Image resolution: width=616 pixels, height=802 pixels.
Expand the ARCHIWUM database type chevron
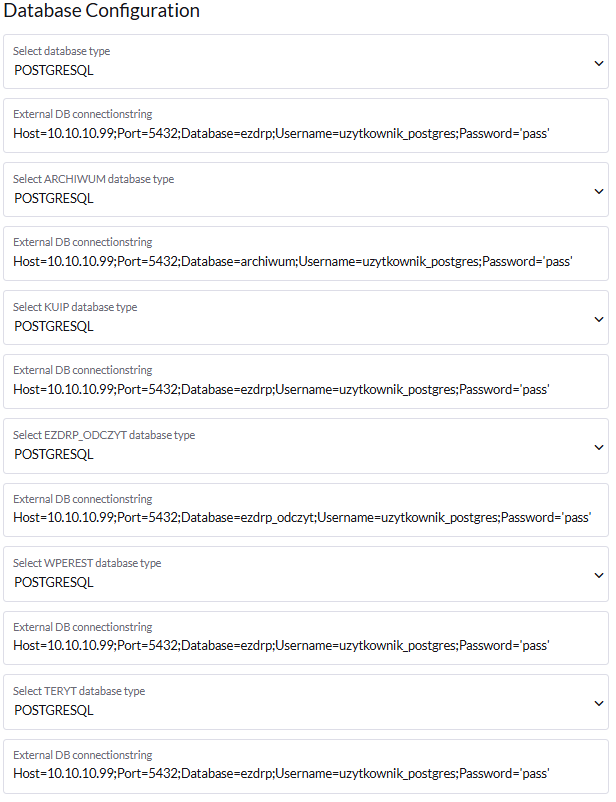(599, 191)
